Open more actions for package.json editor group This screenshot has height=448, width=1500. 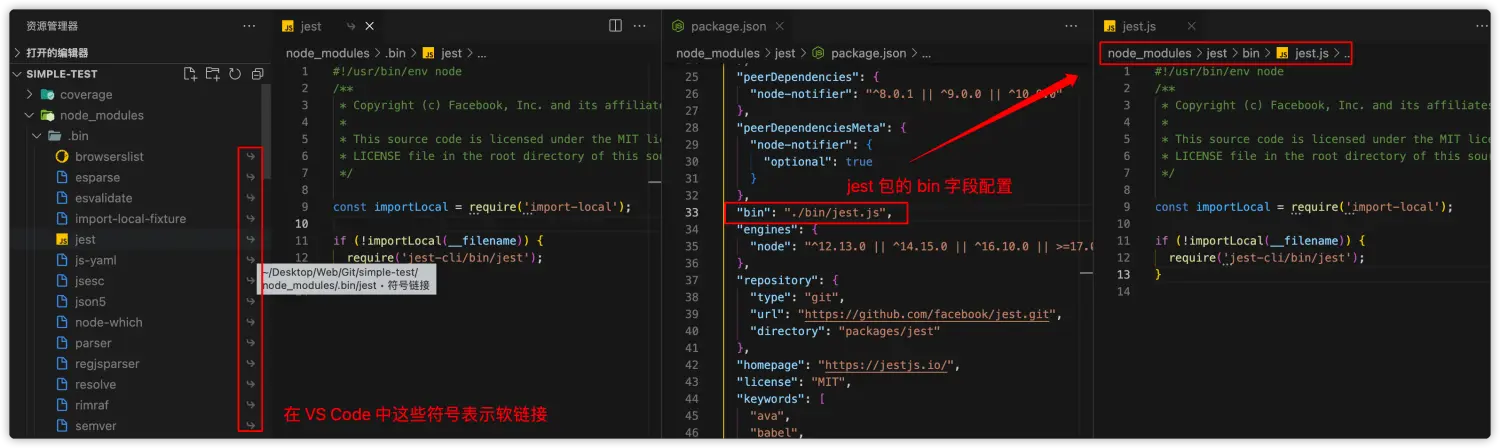[1071, 26]
